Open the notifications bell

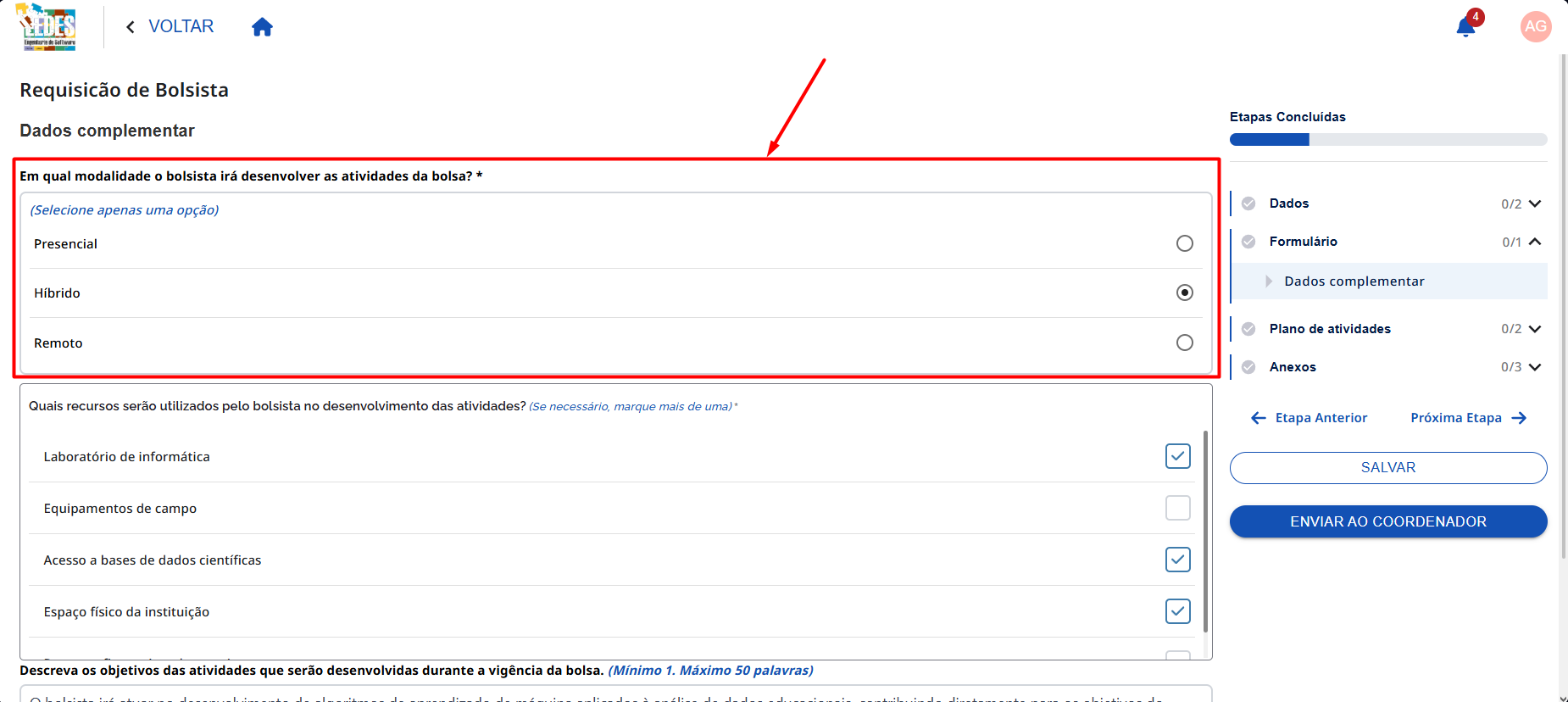coord(1465,27)
